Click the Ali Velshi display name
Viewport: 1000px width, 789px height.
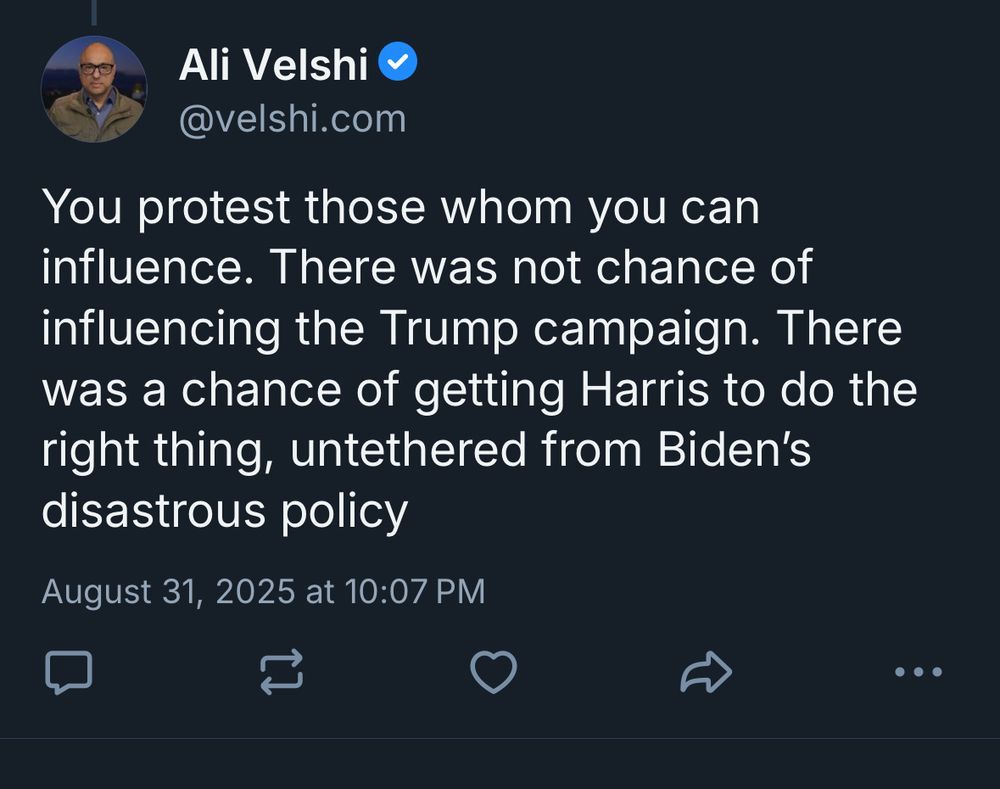pos(273,64)
